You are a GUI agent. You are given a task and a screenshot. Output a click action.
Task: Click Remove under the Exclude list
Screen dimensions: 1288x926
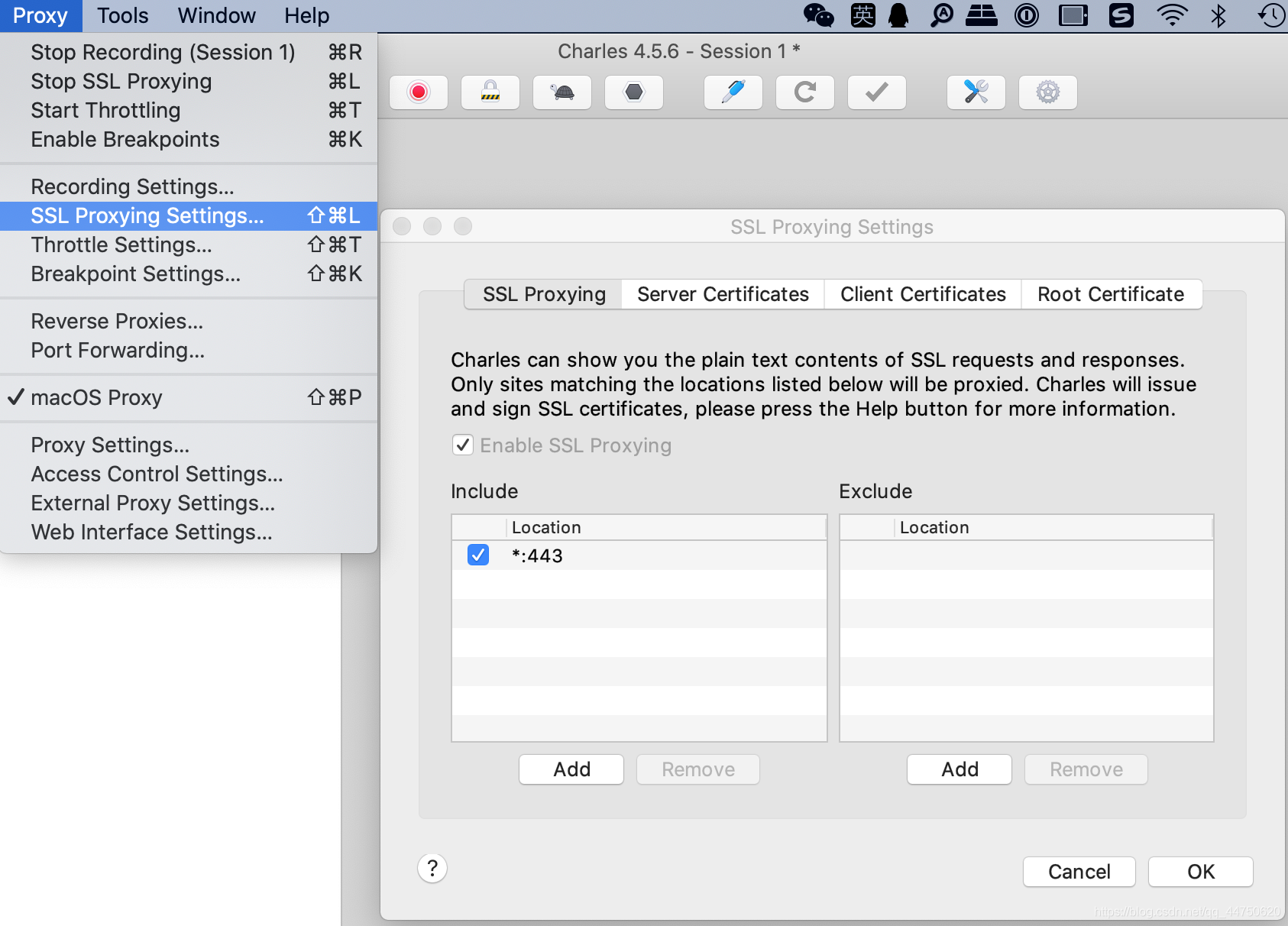(1086, 769)
